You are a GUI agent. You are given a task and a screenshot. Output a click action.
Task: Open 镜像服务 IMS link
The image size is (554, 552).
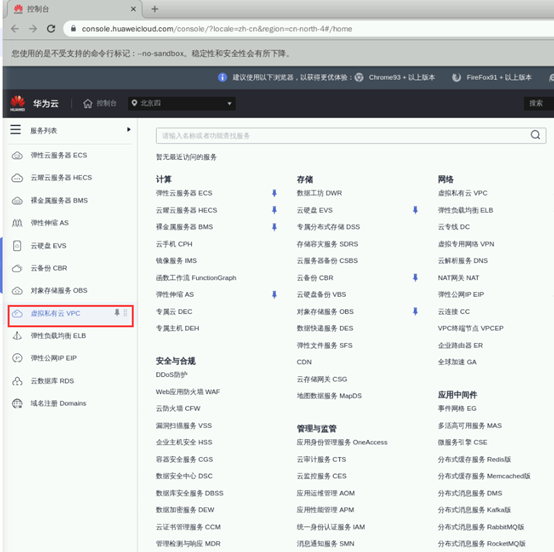[x=176, y=260]
